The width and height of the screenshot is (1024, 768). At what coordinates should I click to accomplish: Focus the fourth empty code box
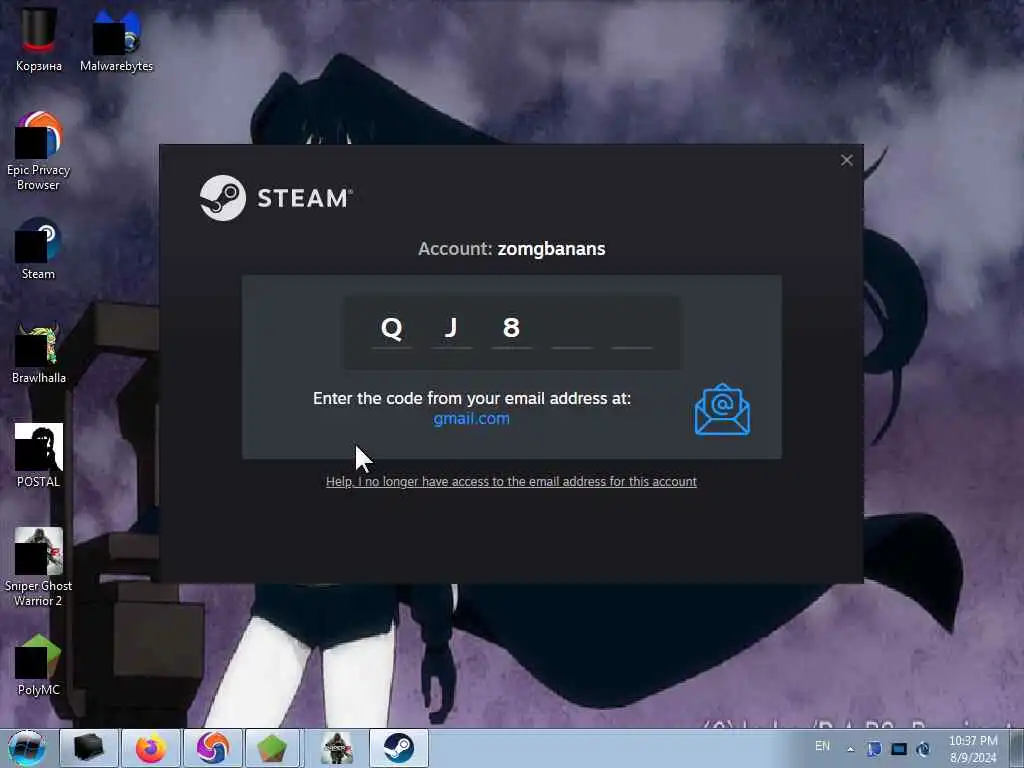pyautogui.click(x=572, y=328)
